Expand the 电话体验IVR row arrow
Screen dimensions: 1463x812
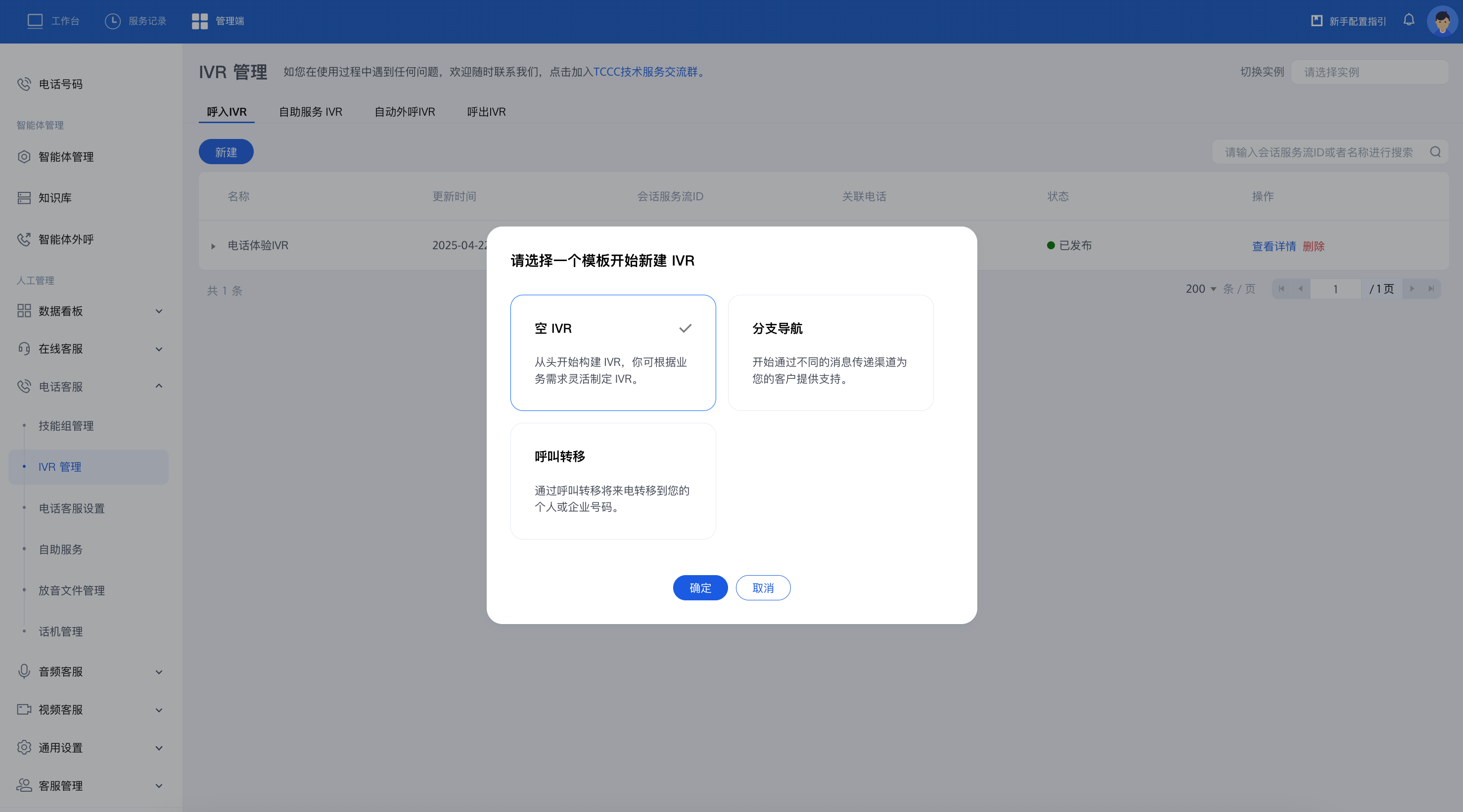[213, 246]
